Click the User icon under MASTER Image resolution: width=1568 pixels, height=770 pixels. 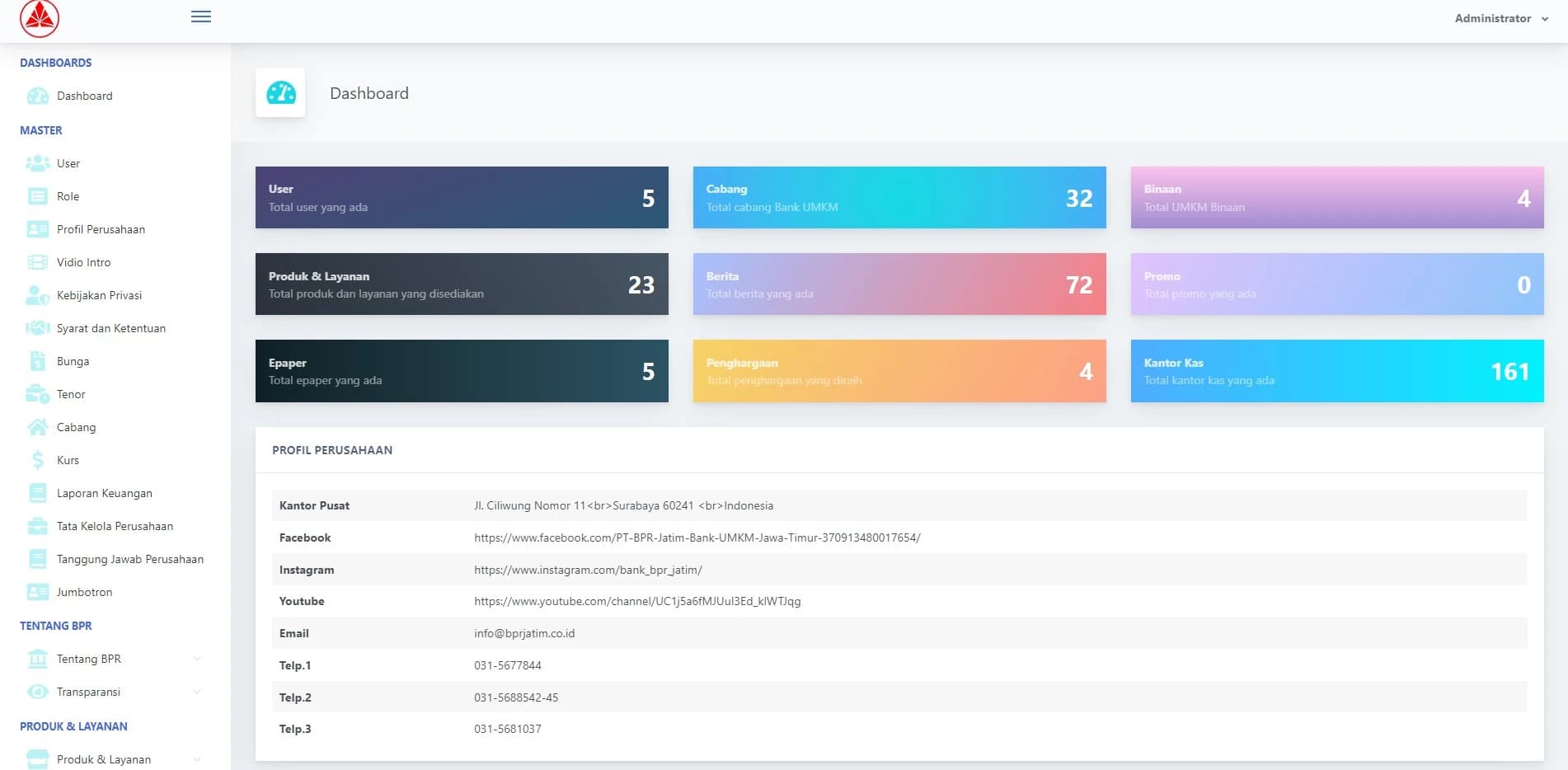tap(38, 163)
